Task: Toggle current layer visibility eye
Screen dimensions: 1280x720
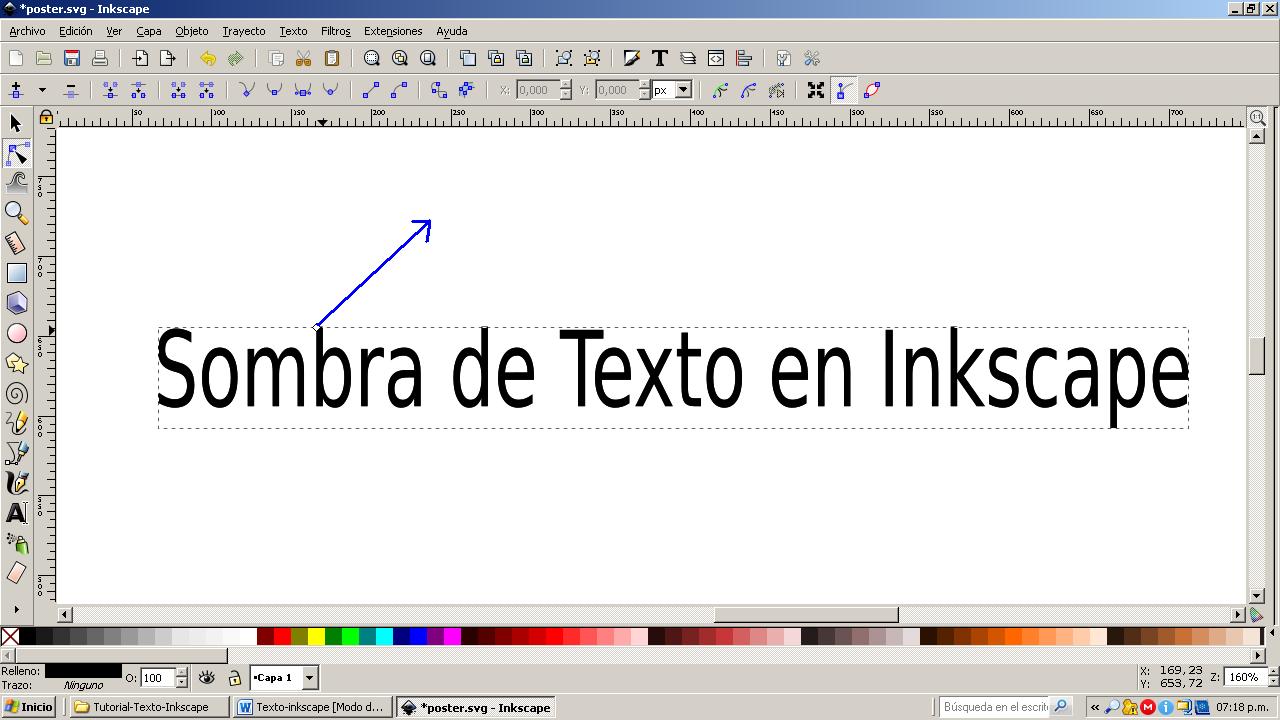Action: pyautogui.click(x=207, y=678)
